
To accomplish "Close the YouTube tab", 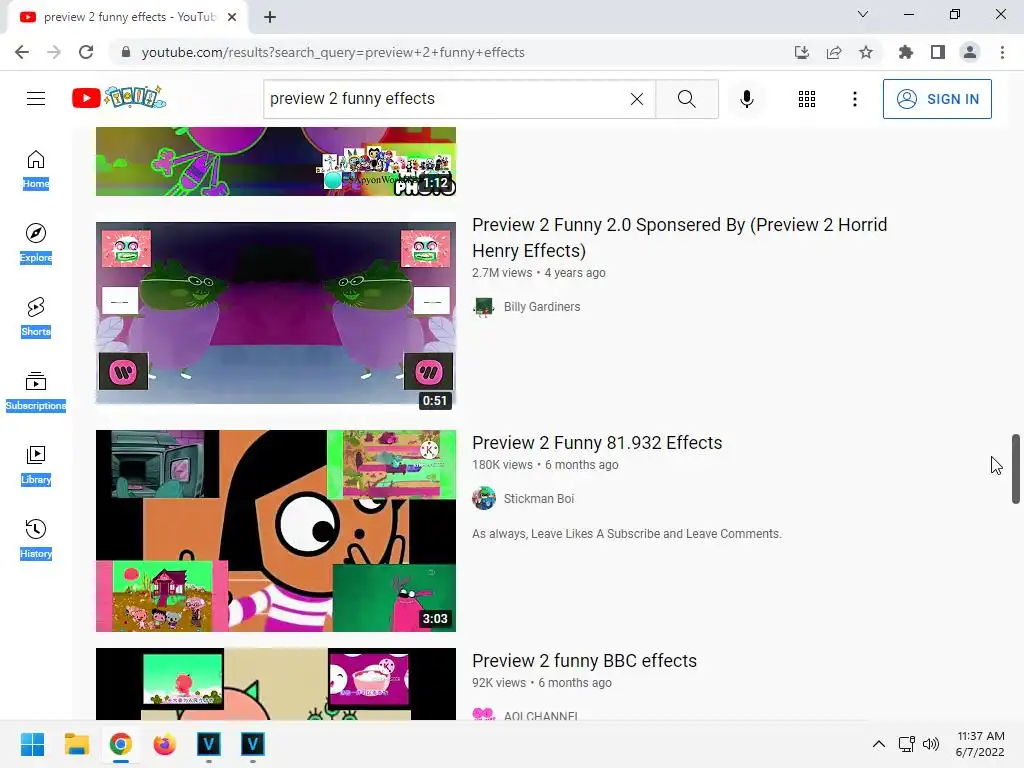I will pyautogui.click(x=232, y=17).
